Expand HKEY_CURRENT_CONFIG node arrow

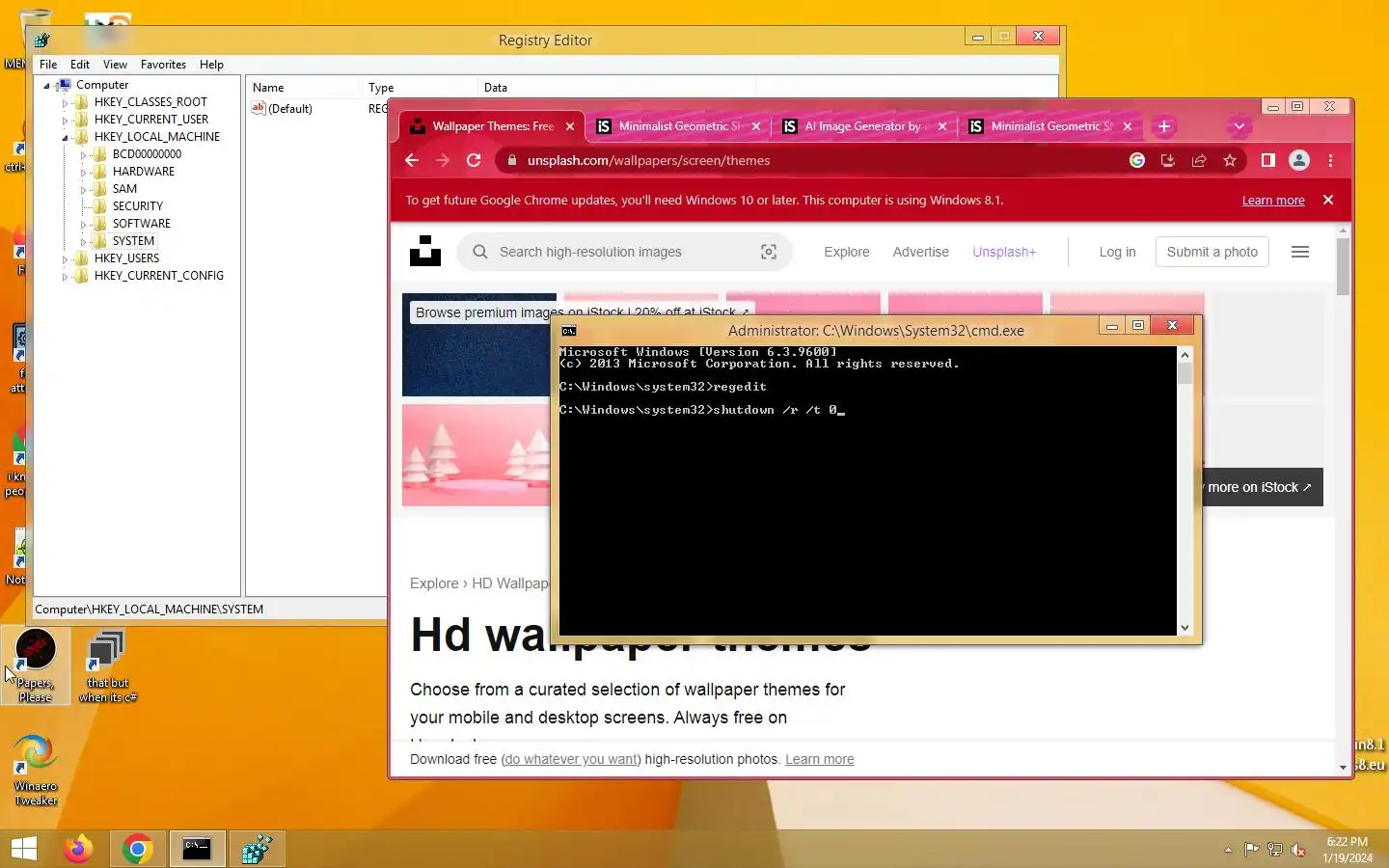pyautogui.click(x=65, y=276)
